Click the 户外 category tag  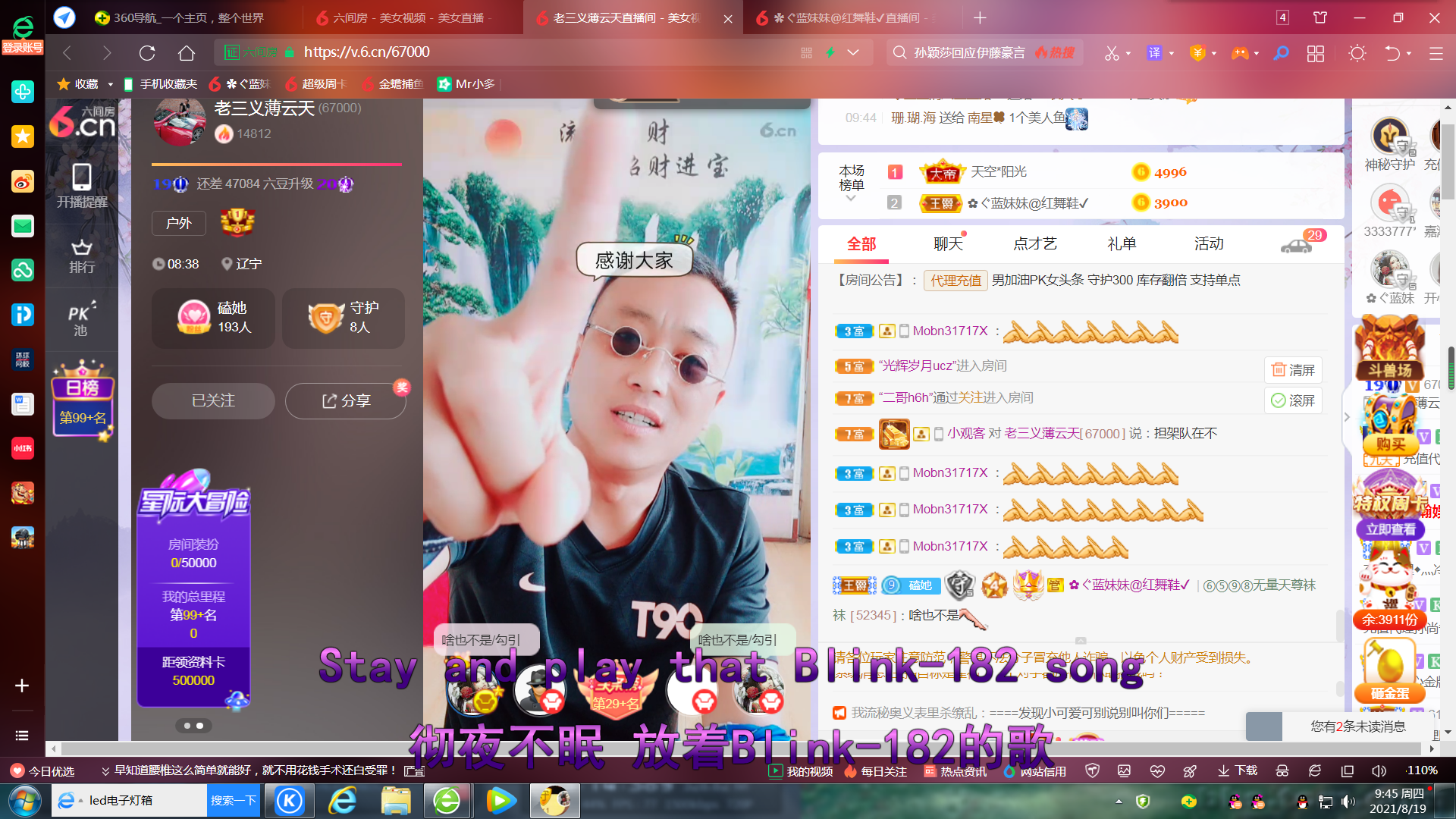pos(179,223)
